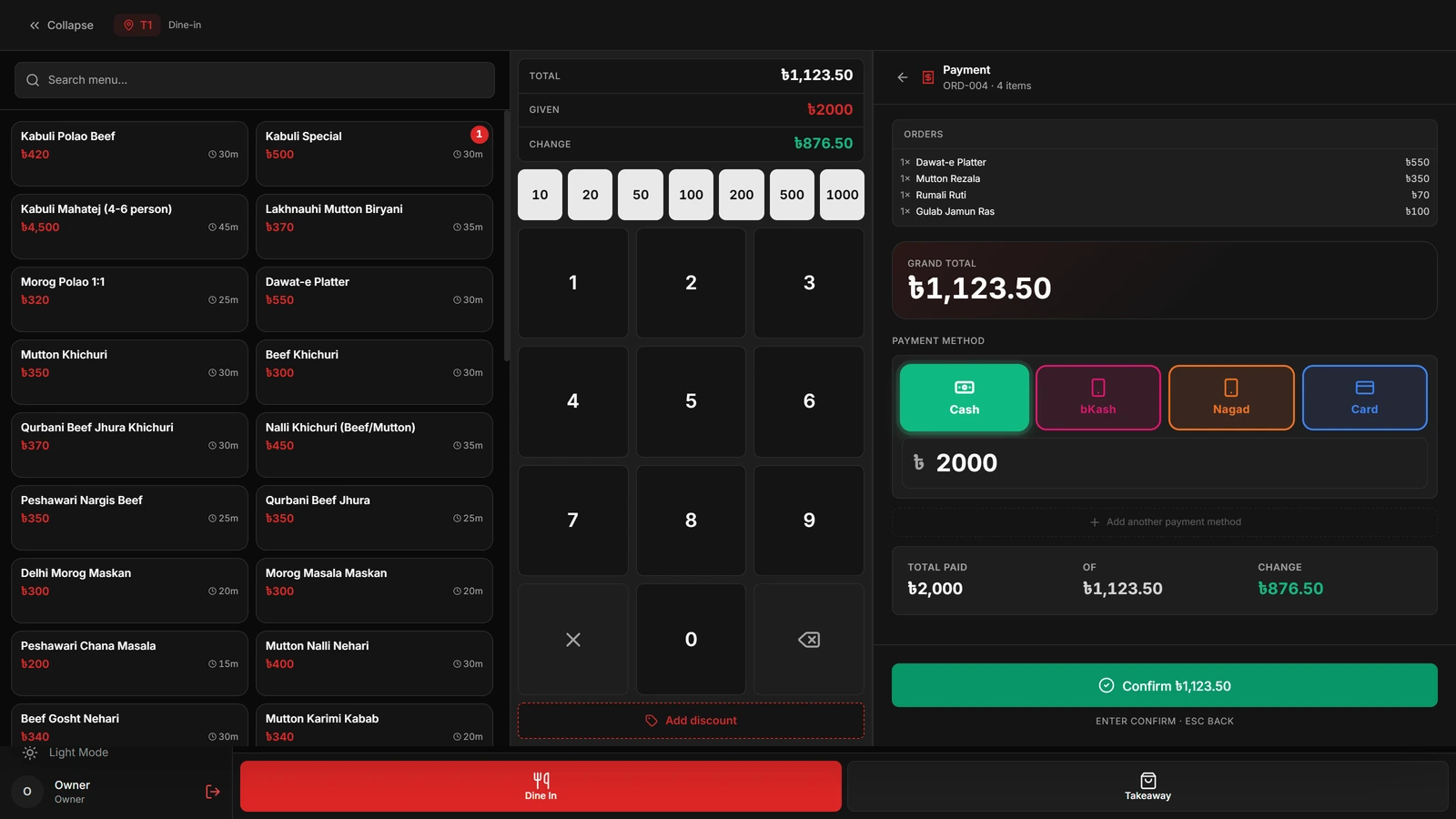Screen dimensions: 1456x819
Task: Click Mutton Rezala order line
Action: [1165, 179]
